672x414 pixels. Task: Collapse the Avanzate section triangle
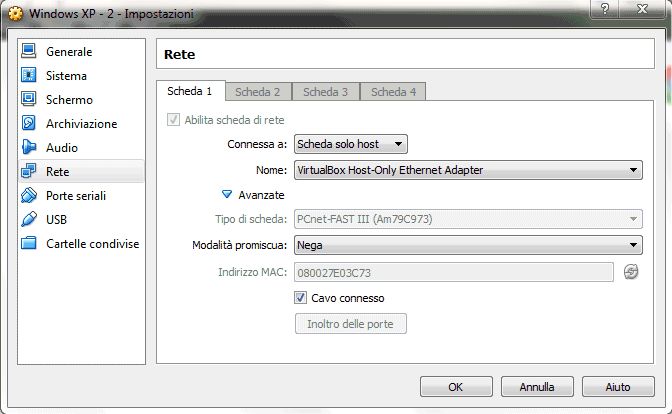[x=227, y=194]
